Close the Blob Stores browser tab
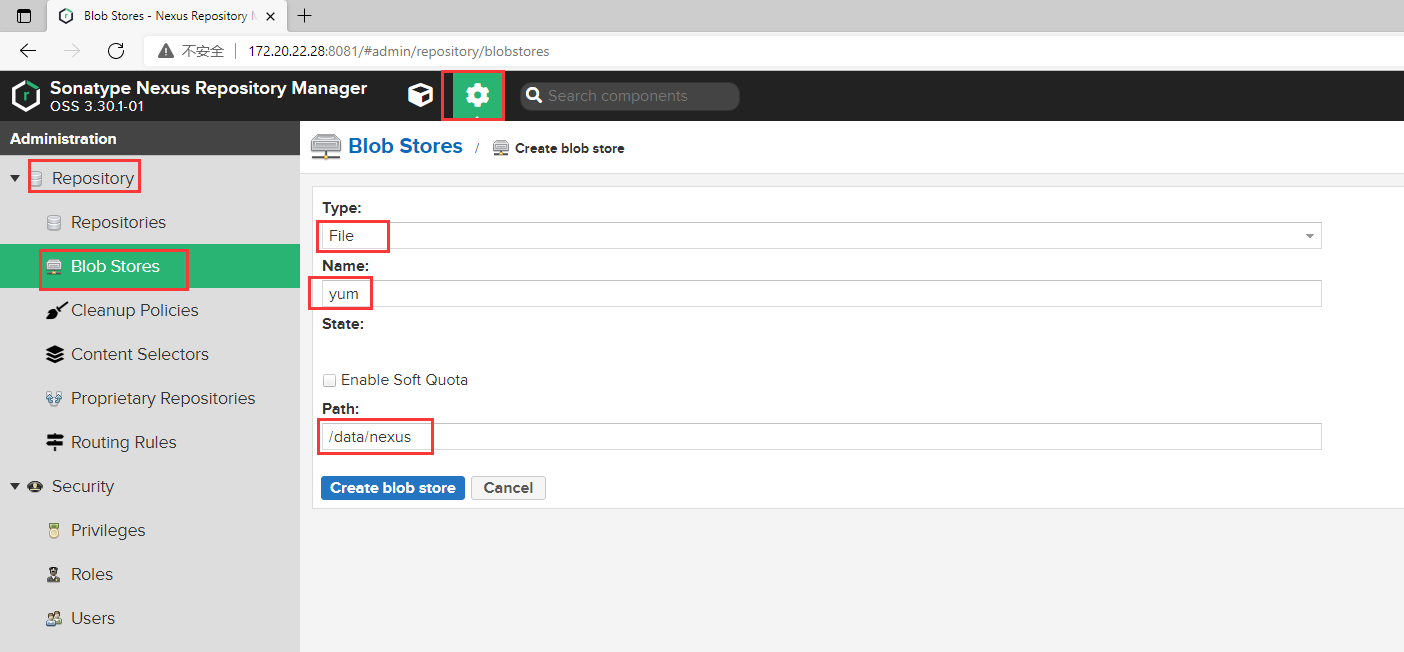 270,16
